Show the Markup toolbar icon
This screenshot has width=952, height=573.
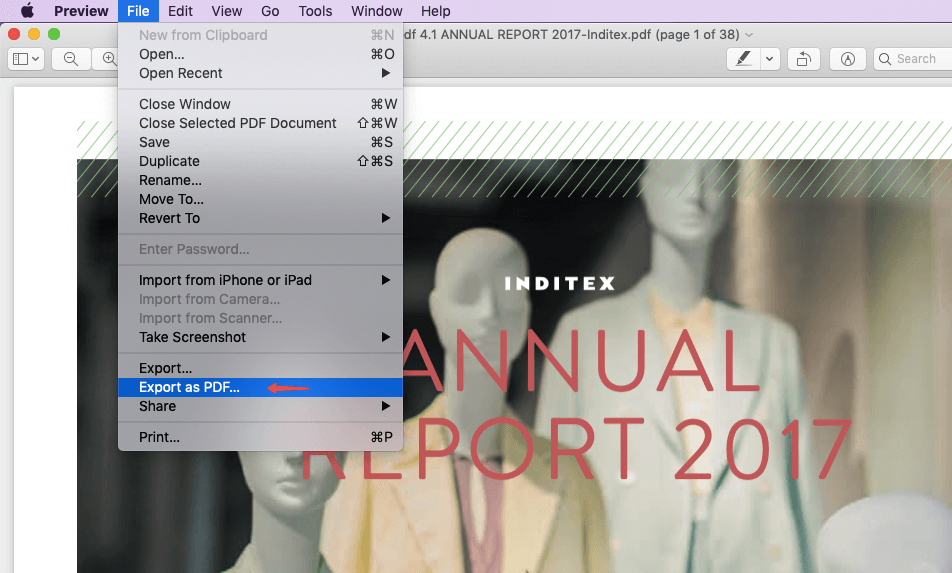pyautogui.click(x=848, y=59)
